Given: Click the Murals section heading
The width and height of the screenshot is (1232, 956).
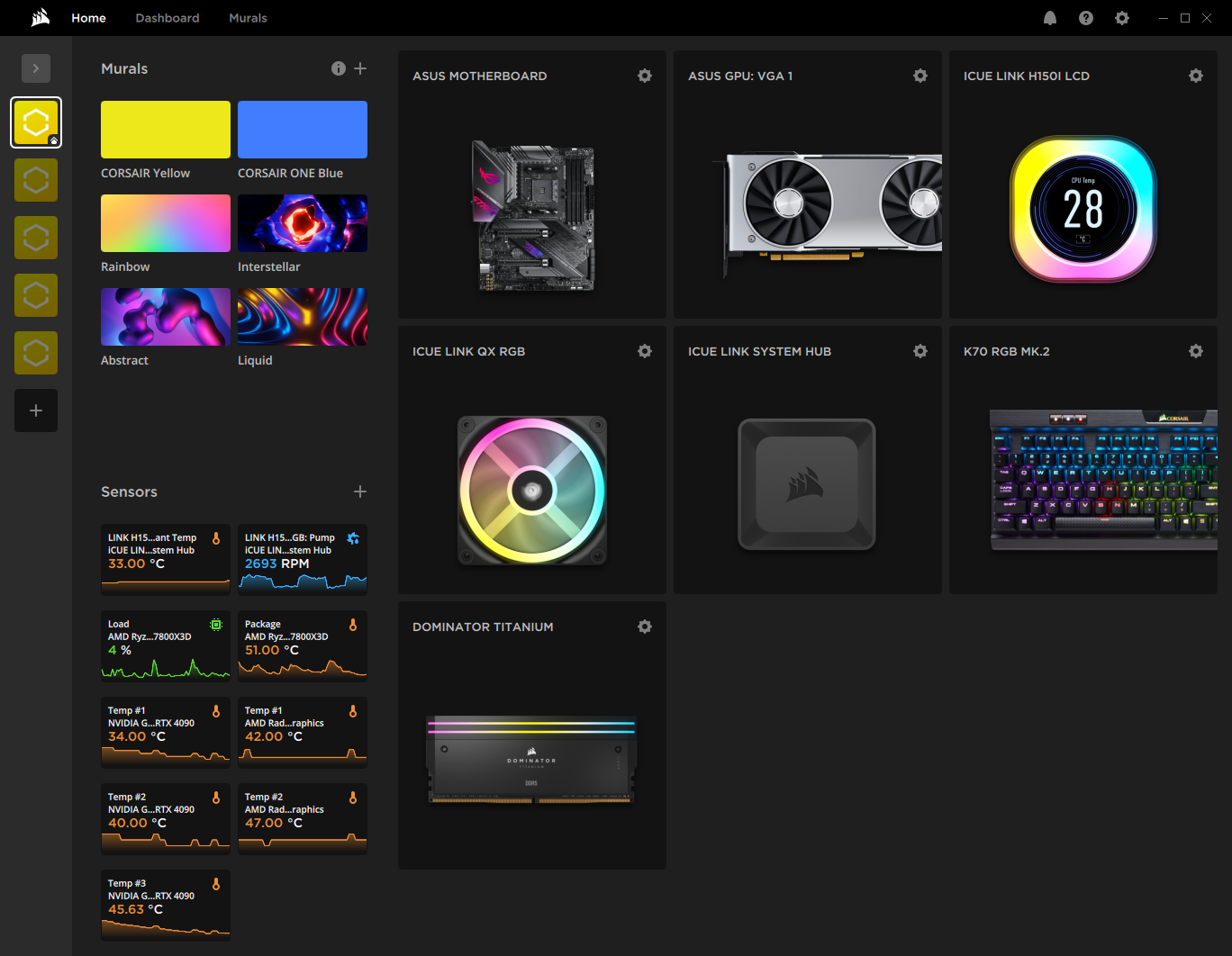Looking at the screenshot, I should pos(124,68).
